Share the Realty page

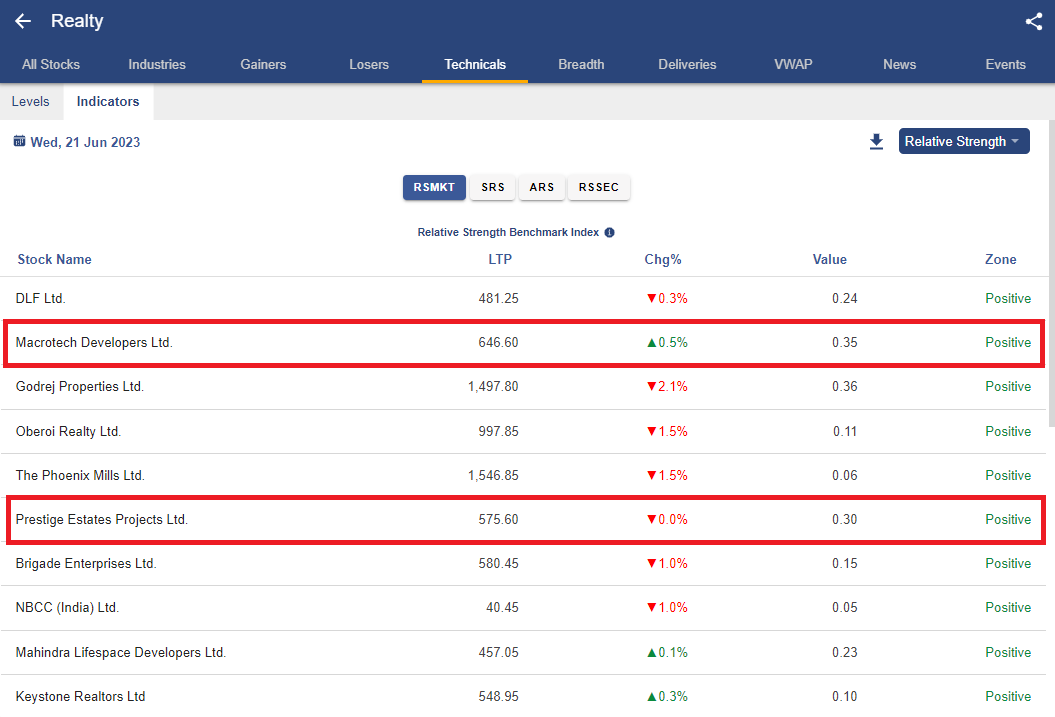(1033, 22)
